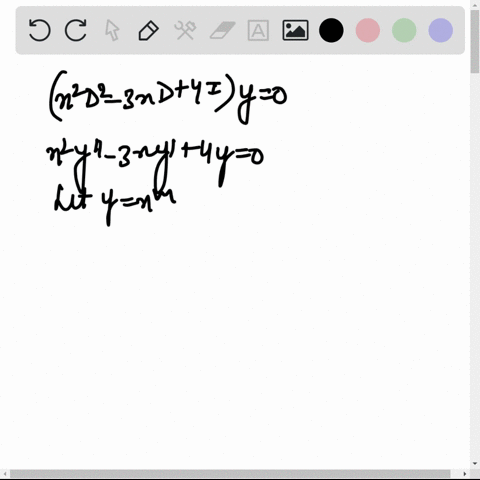This screenshot has width=480, height=480.
Task: Click the scroll left arrow
Action: (5, 474)
